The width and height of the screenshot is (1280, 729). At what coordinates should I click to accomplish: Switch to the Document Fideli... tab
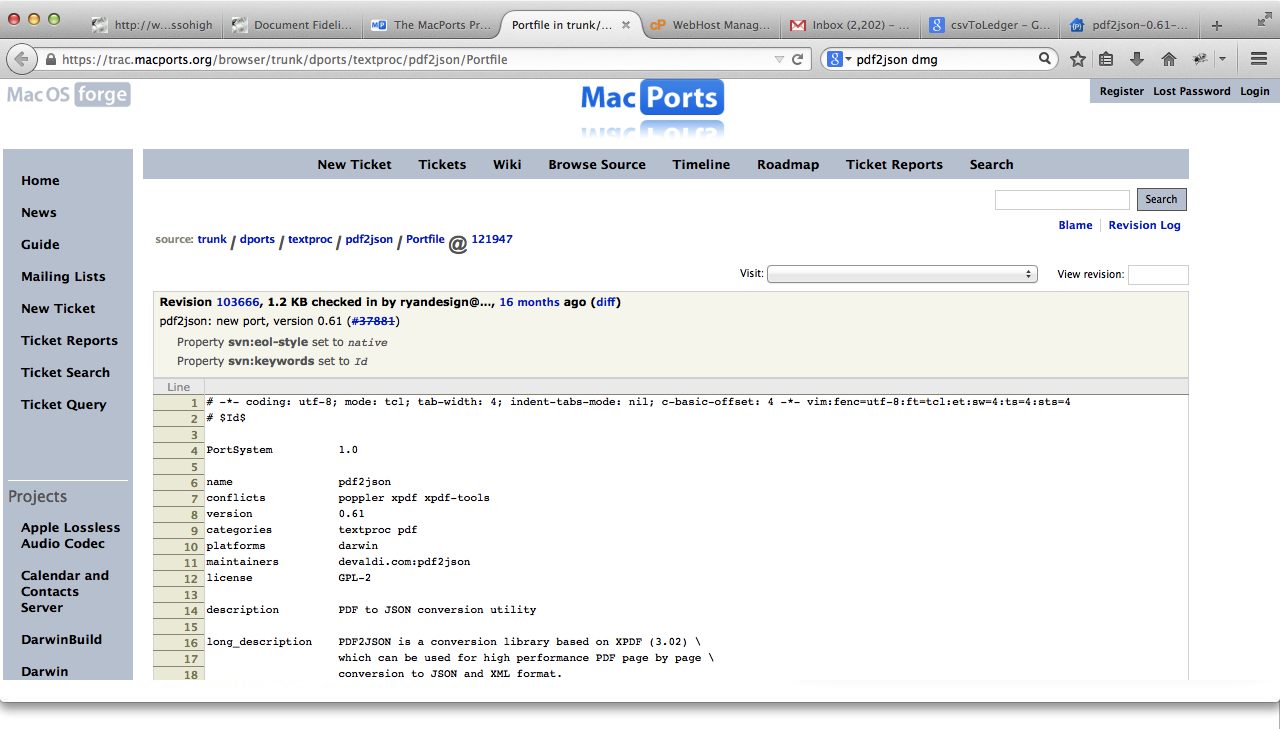click(x=292, y=26)
